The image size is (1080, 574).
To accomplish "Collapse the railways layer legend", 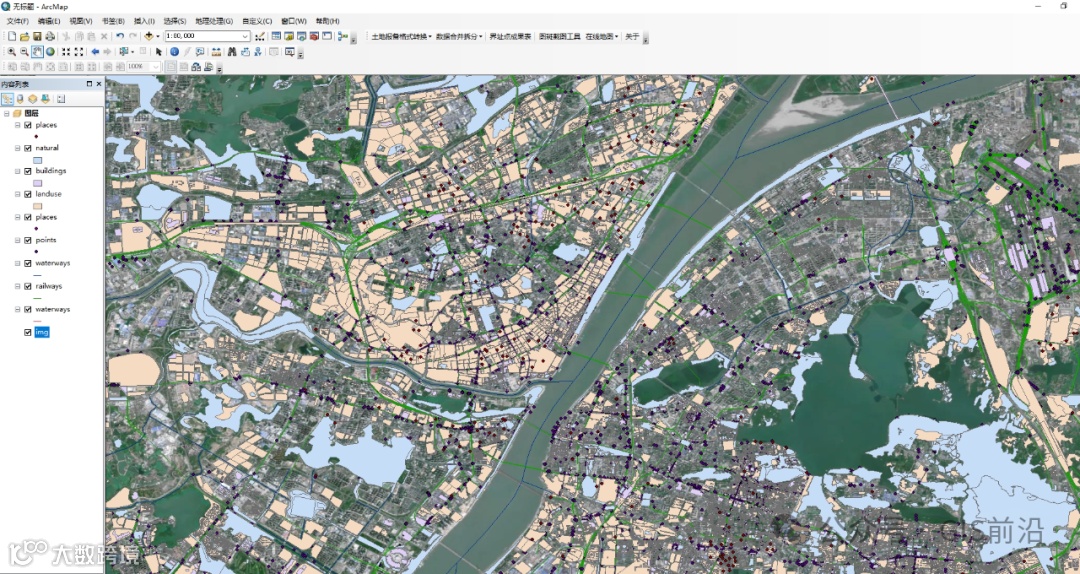I will [17, 286].
